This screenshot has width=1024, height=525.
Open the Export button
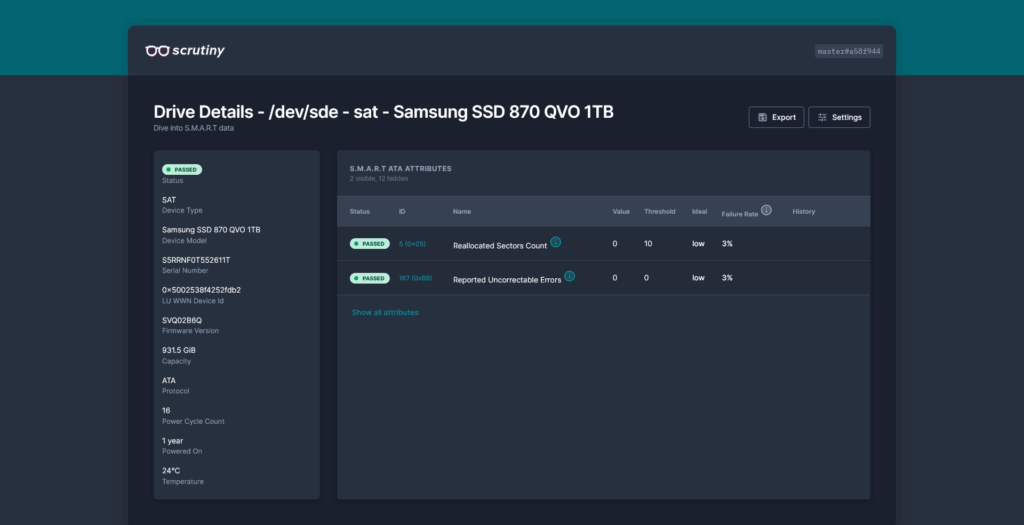776,118
